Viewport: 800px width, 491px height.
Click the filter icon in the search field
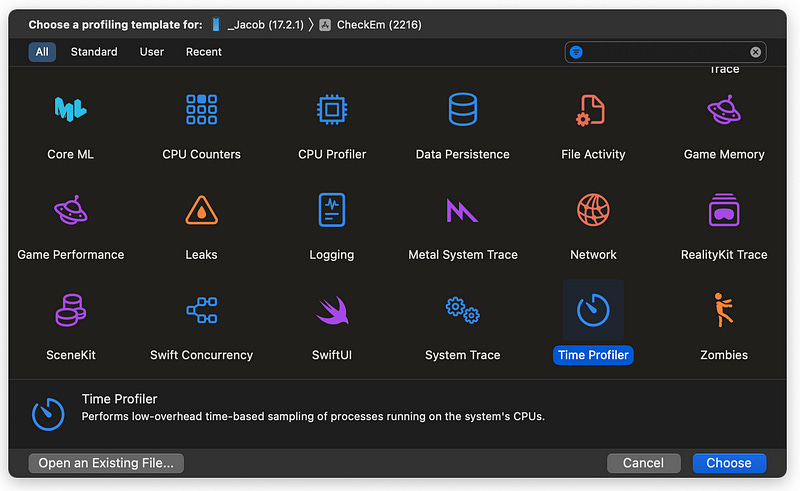(576, 52)
